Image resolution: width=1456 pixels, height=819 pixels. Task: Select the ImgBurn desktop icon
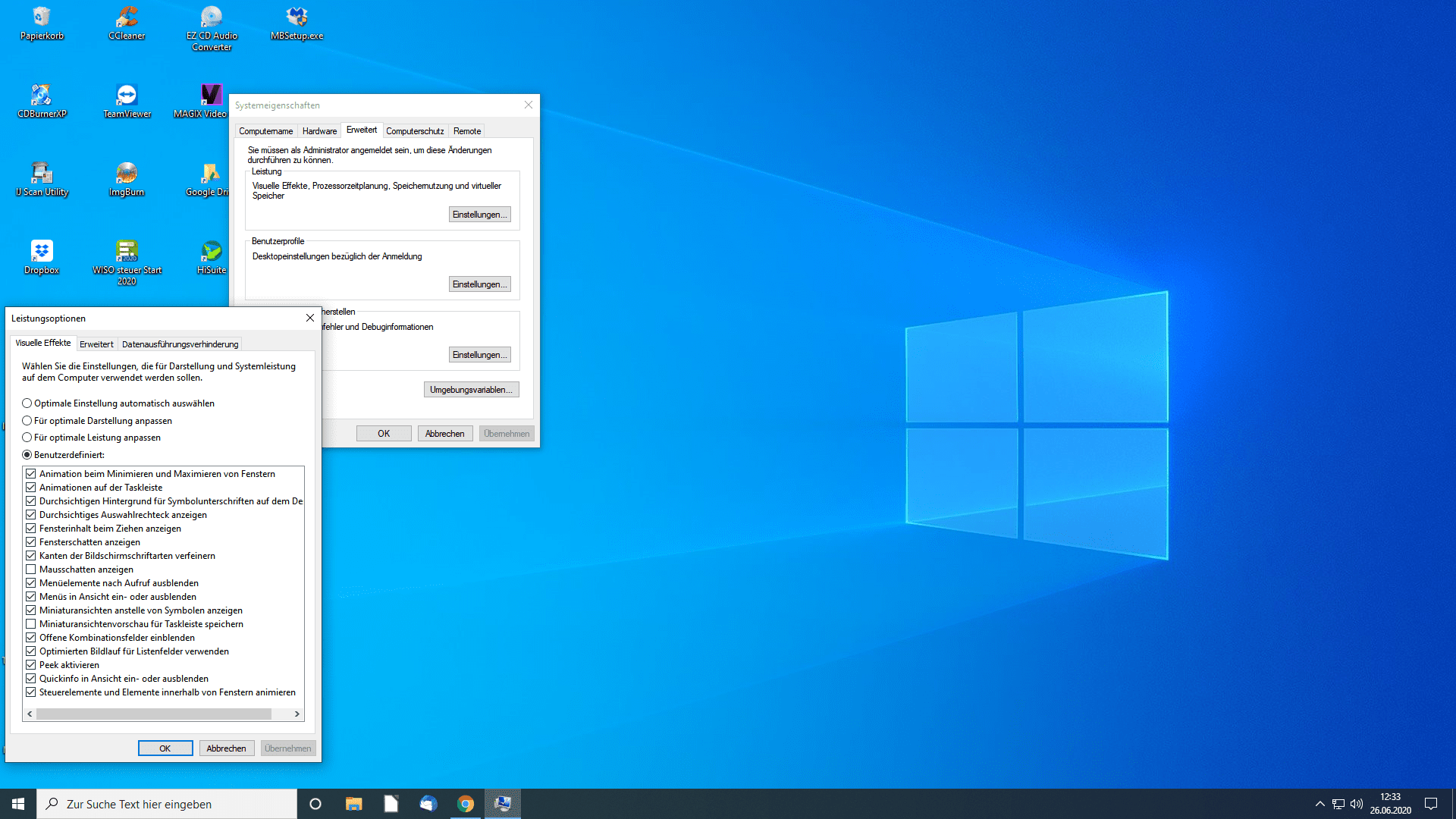click(x=127, y=179)
